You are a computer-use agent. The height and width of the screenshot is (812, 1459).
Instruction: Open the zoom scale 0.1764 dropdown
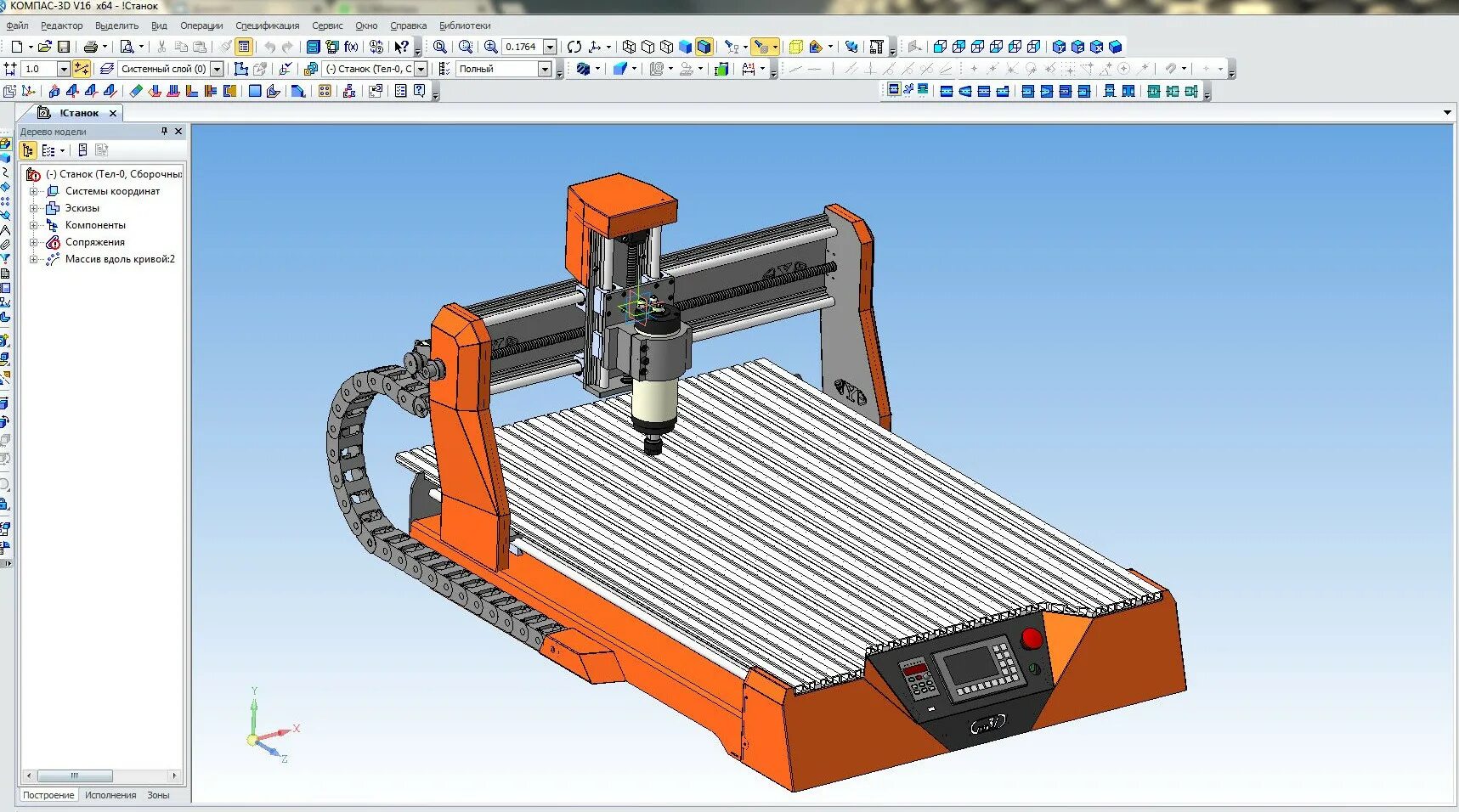coord(550,47)
